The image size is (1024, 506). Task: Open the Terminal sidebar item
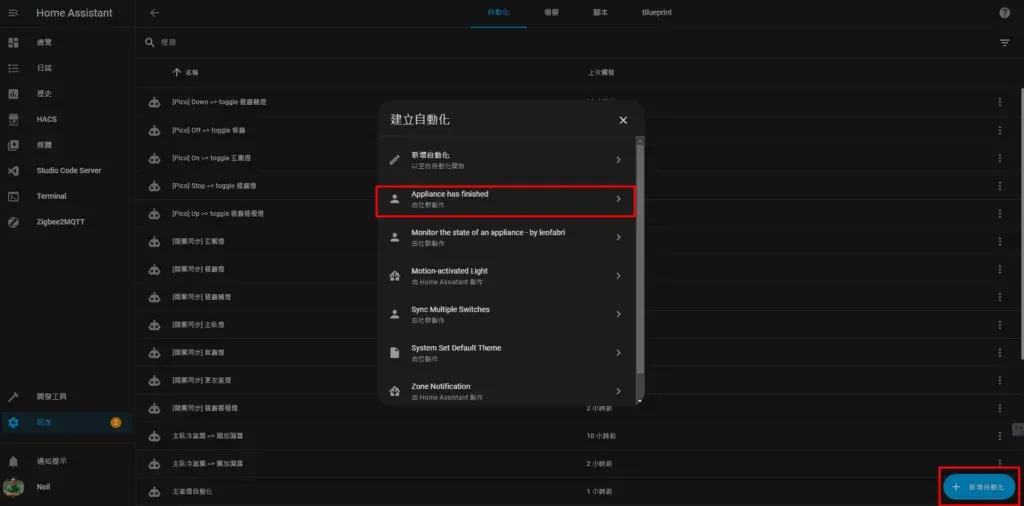(x=51, y=196)
